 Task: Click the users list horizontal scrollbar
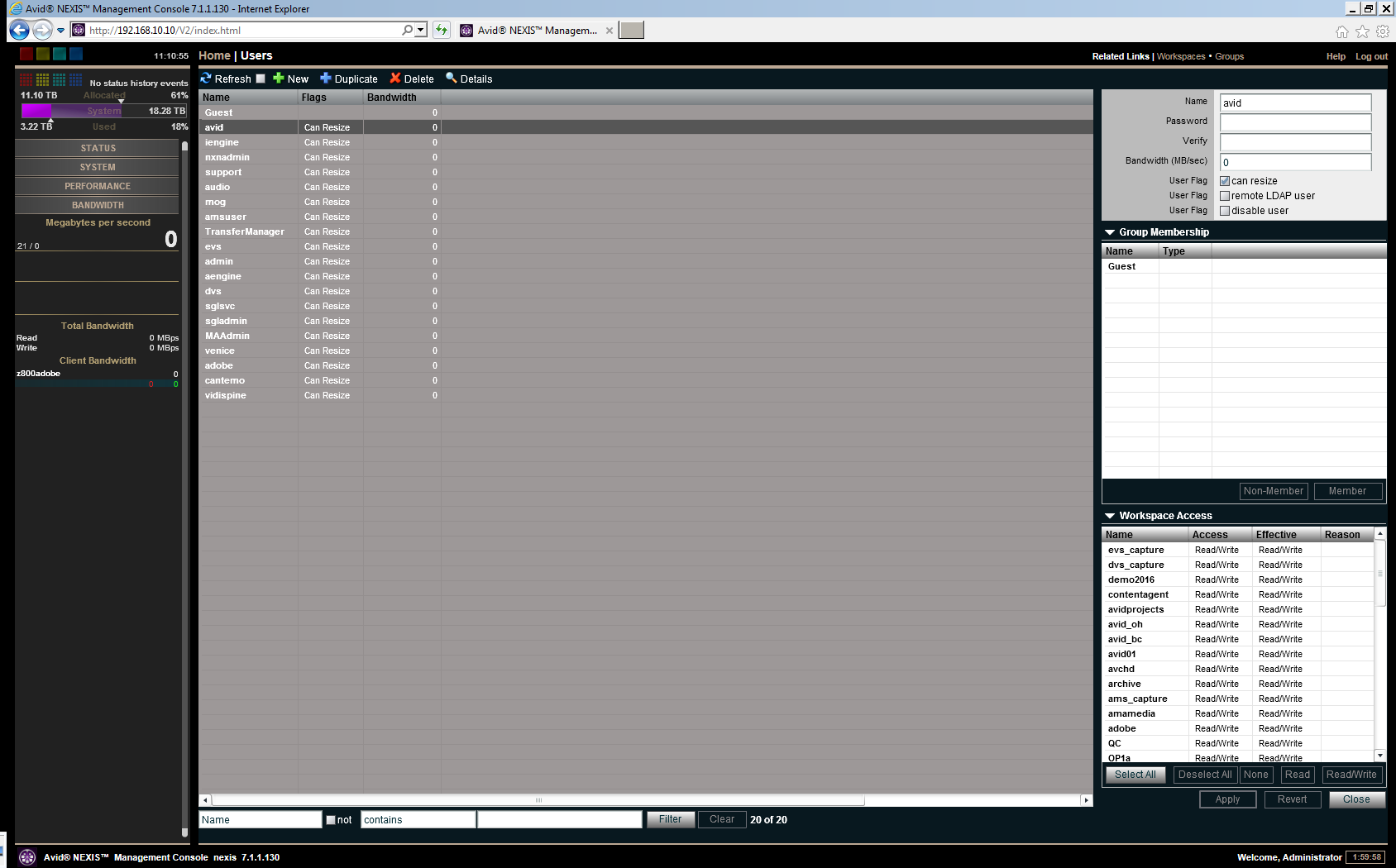click(x=538, y=800)
